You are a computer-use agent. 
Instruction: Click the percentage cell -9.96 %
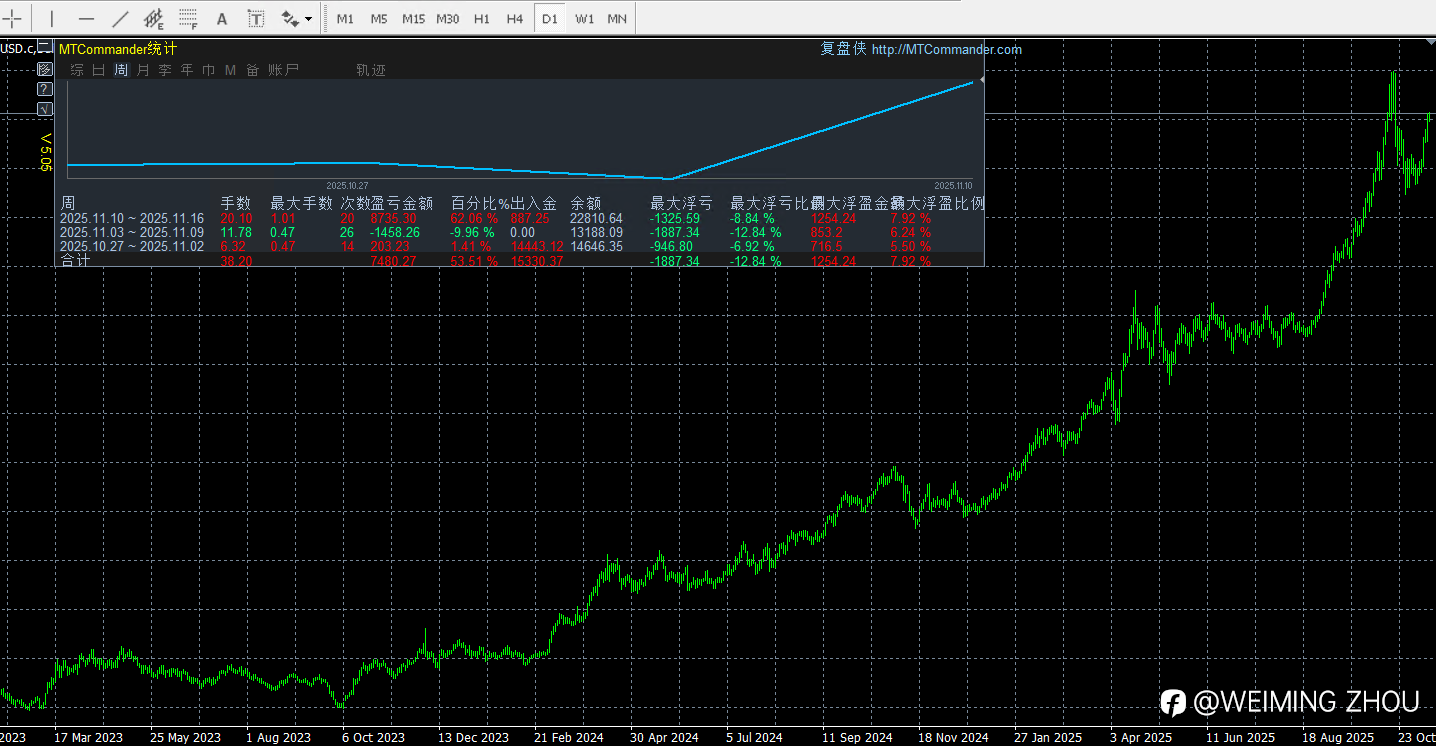[x=472, y=232]
